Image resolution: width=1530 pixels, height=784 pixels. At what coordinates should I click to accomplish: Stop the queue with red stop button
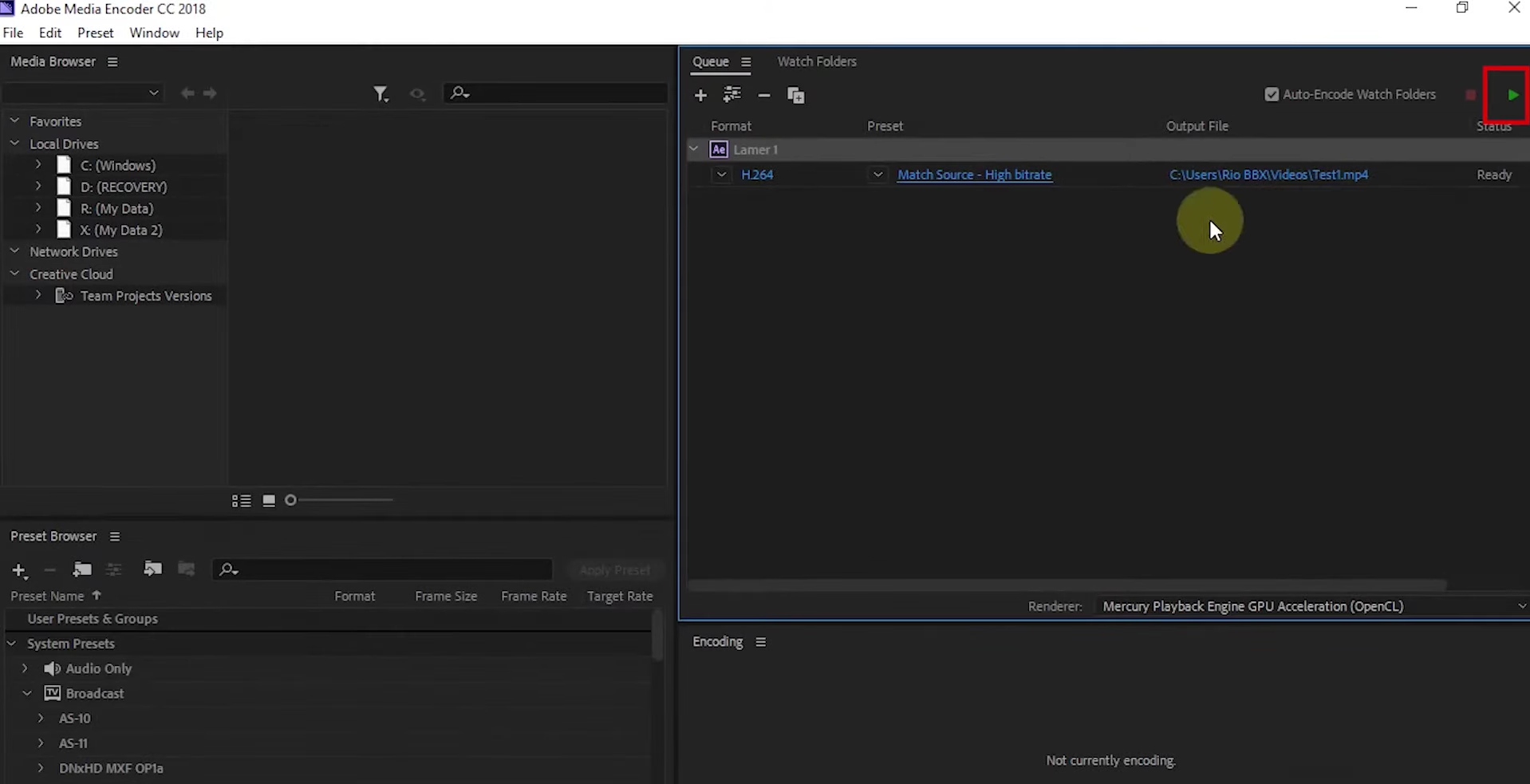click(1470, 95)
